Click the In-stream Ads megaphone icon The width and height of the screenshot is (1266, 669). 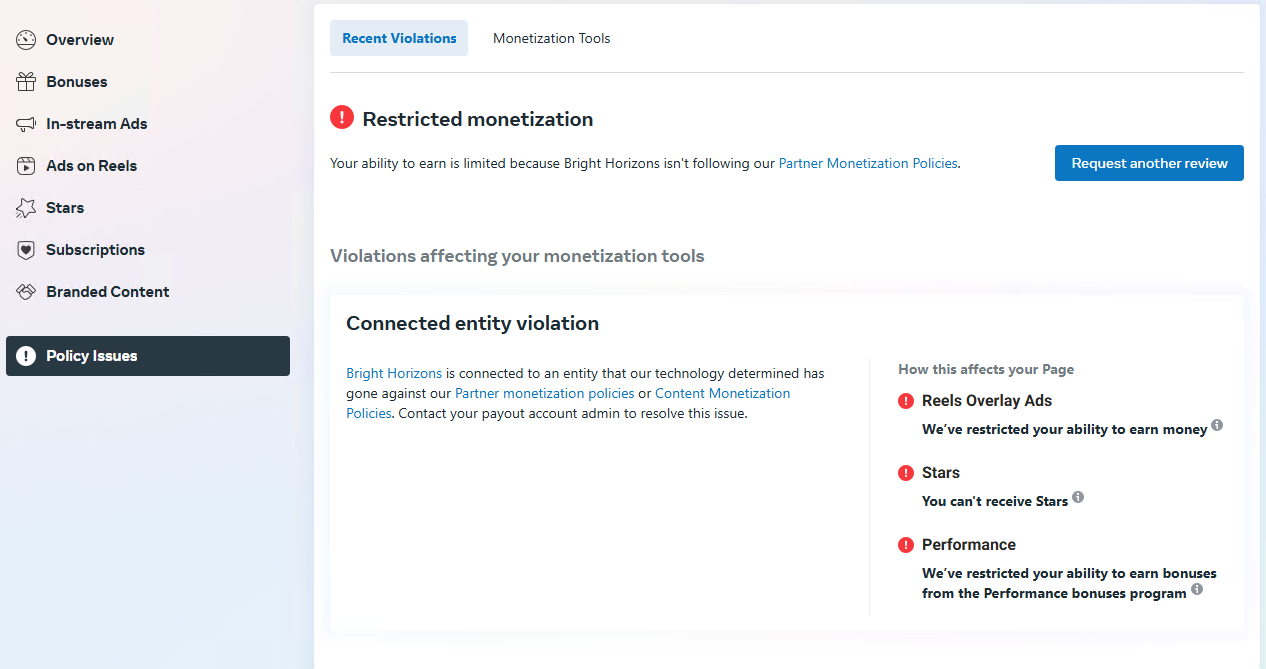26,124
